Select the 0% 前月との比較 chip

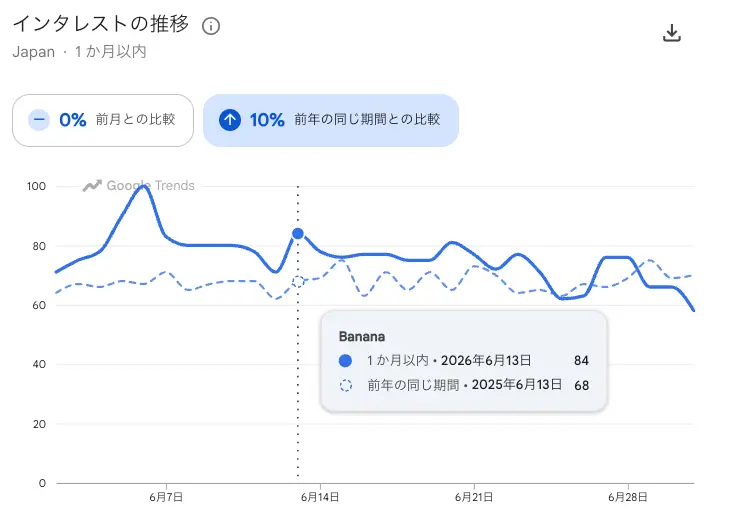[x=103, y=120]
